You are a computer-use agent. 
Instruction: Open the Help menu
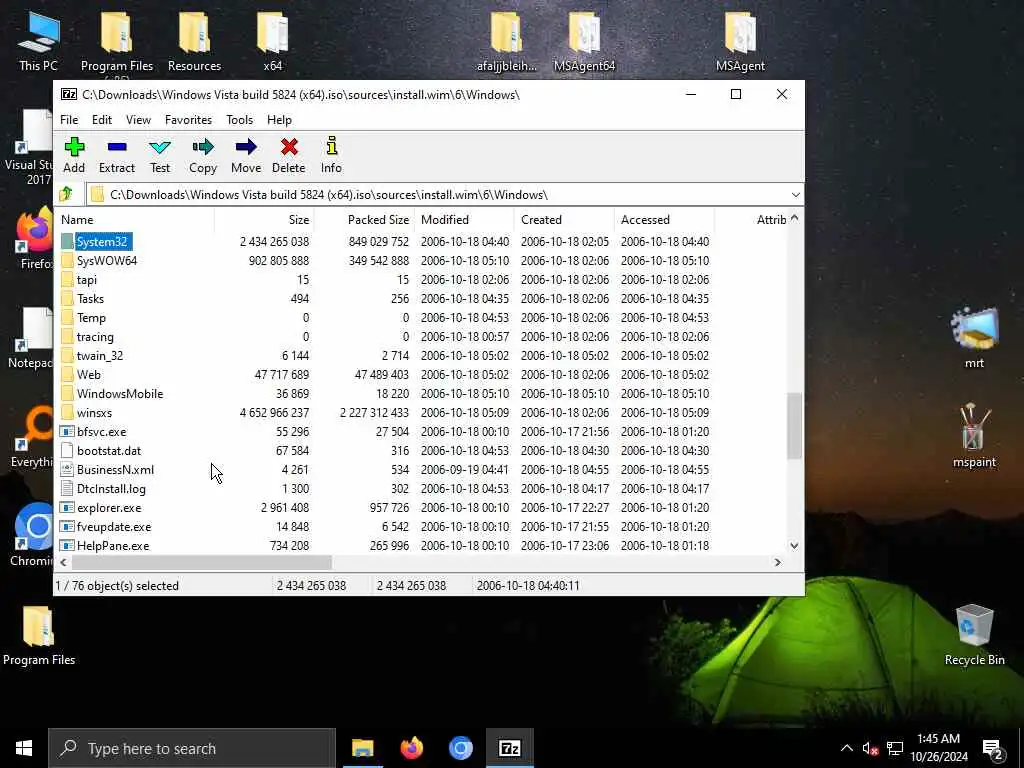click(x=280, y=120)
